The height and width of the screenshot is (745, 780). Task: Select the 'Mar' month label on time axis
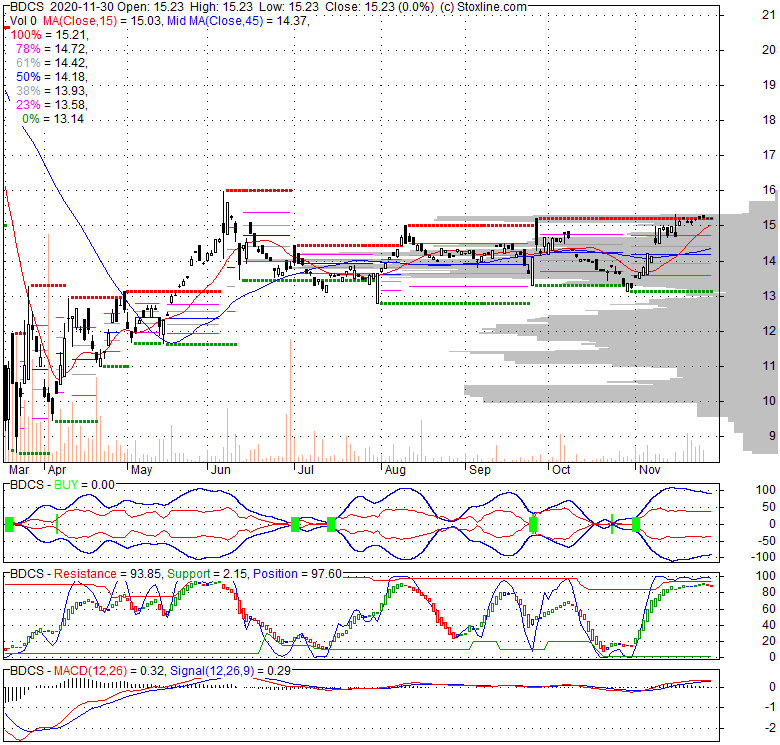(19, 470)
